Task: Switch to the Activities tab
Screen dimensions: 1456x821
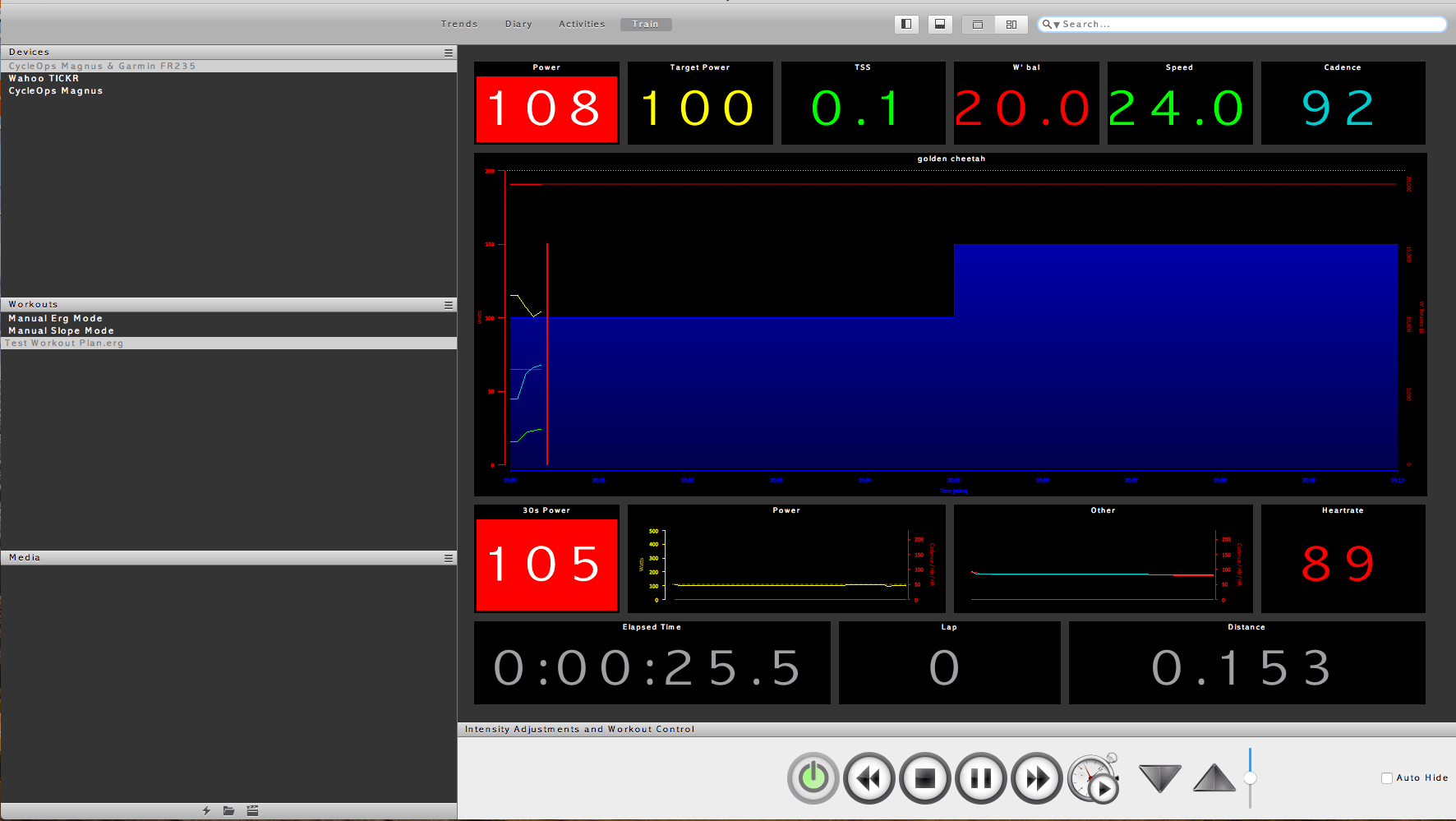Action: point(581,24)
